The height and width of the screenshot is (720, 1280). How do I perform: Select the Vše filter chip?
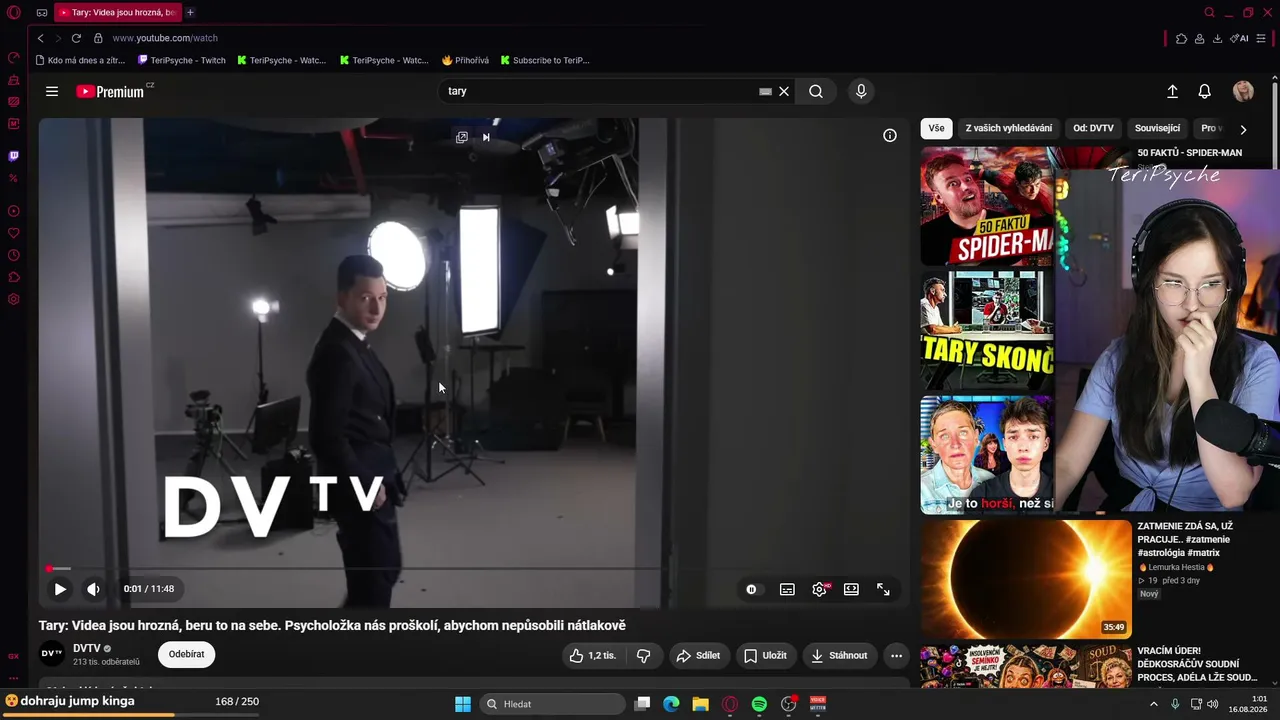coord(936,128)
